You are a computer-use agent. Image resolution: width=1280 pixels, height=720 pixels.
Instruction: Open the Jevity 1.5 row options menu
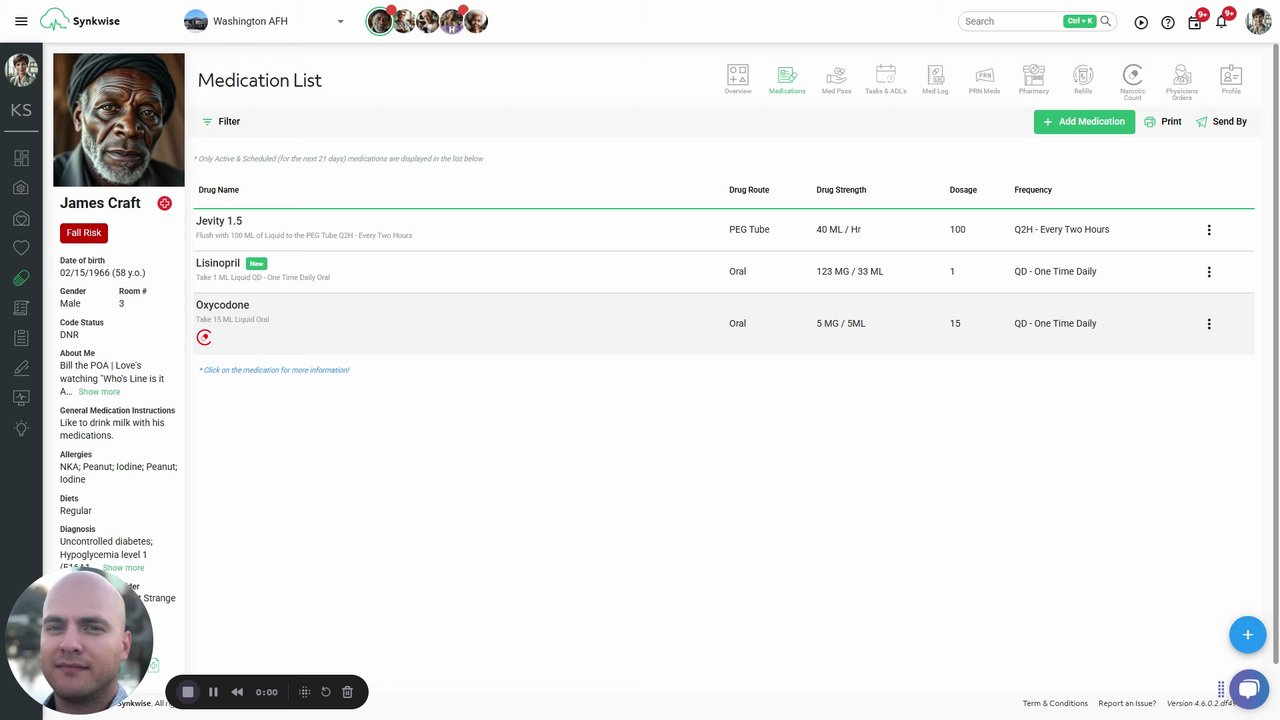(x=1209, y=230)
